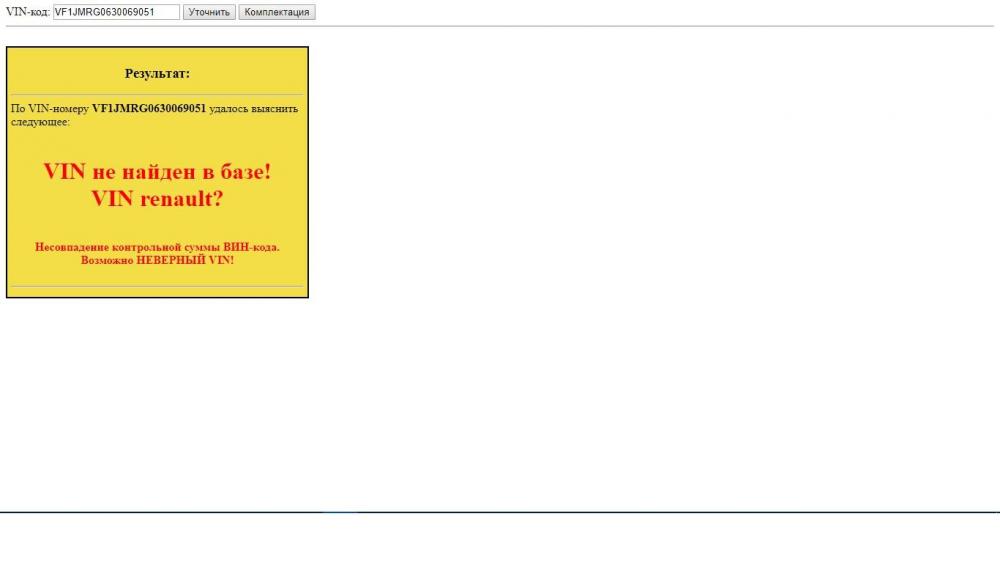Click the 'VIN-код:' label
The image size is (1000, 563).
(27, 12)
